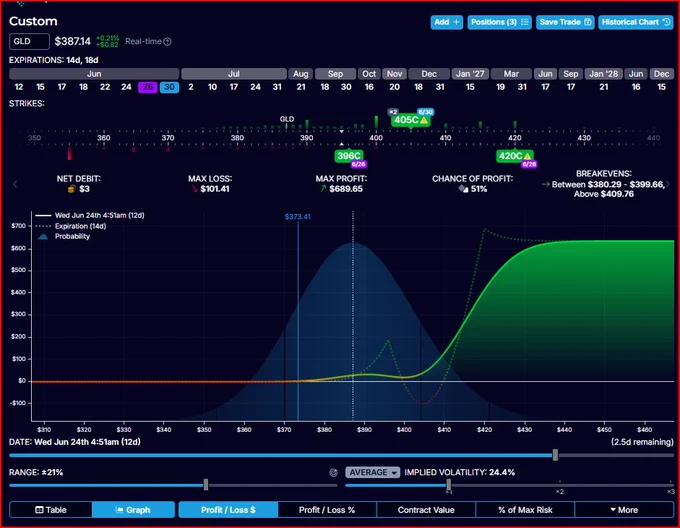Click the Probability legend icon
This screenshot has height=528, width=680.
click(x=42, y=237)
